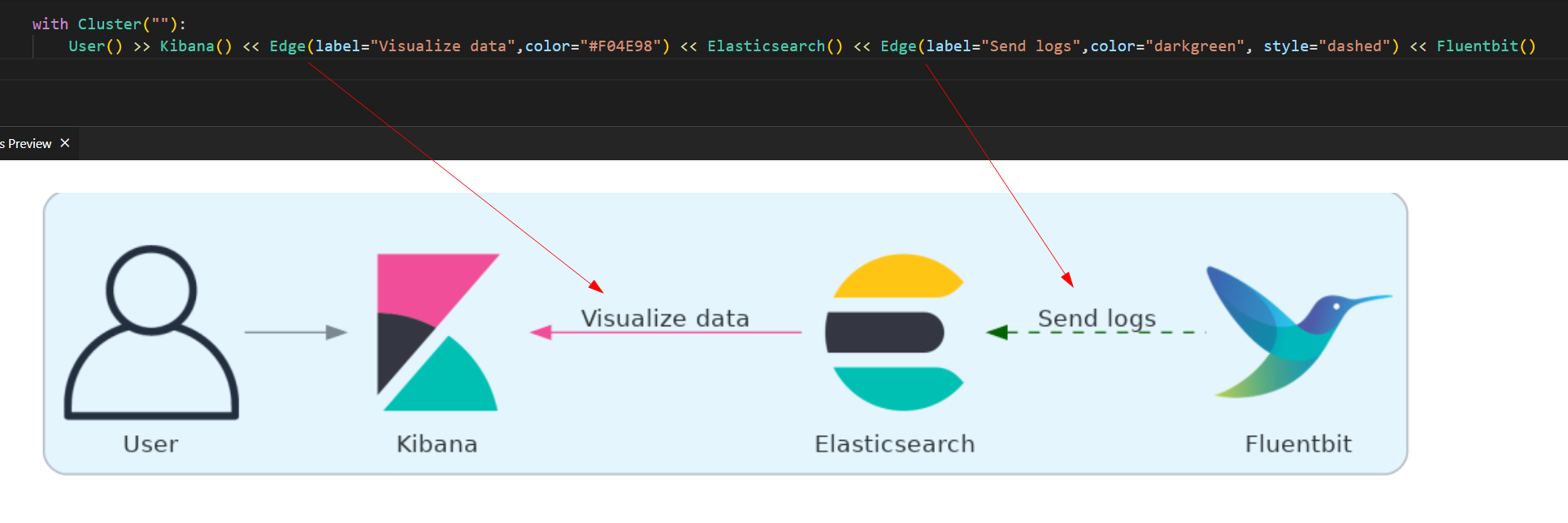
Task: Place cursor on Cluster in the code
Action: point(109,24)
